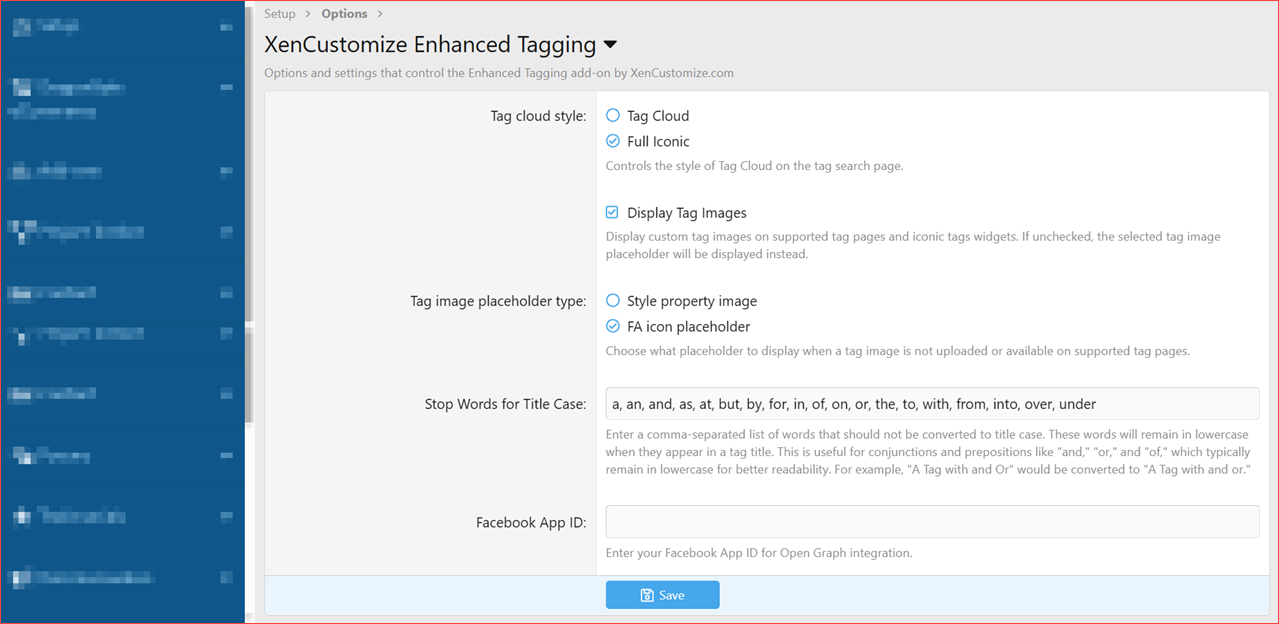Navigate to Setup via the breadcrumb
The height and width of the screenshot is (624, 1279).
279,13
